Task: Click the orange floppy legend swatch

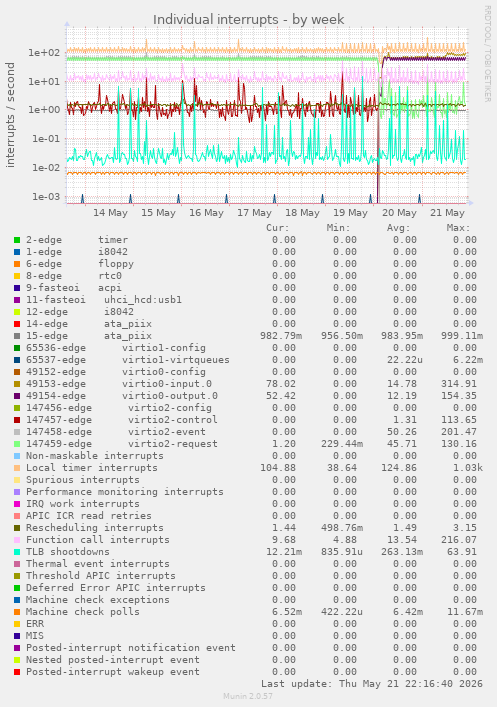Action: (17, 264)
